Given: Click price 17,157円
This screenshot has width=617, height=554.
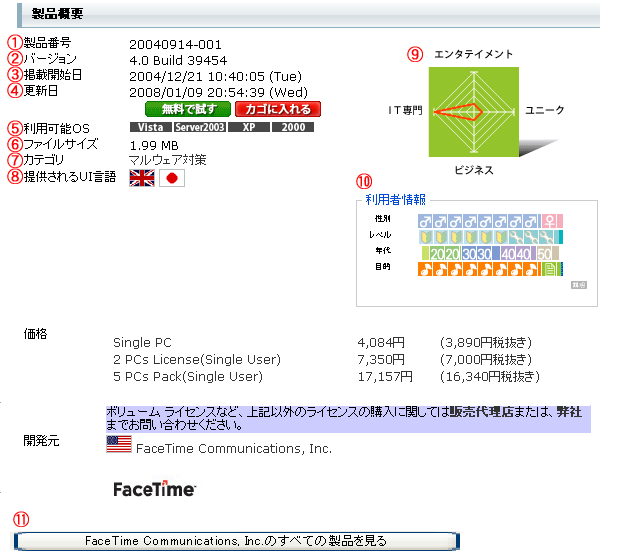Looking at the screenshot, I should point(385,377).
